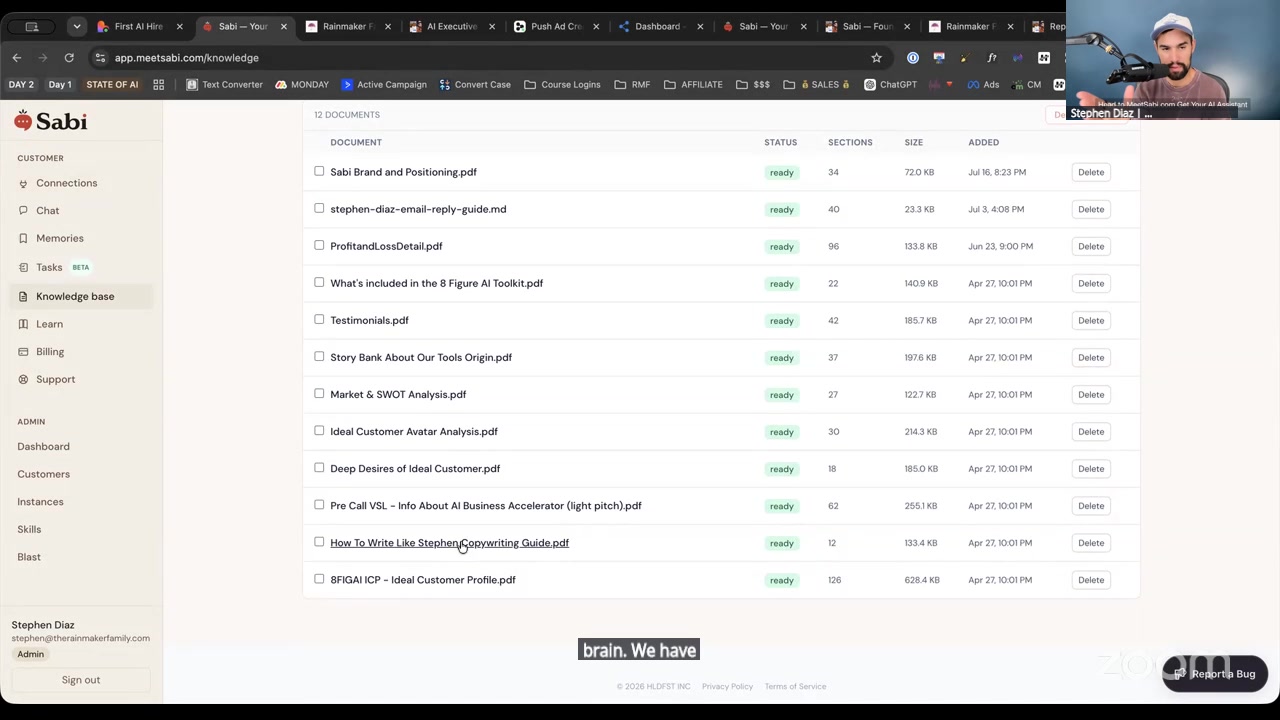Delete the ProfitandLossDetail.pdf document
Image resolution: width=1280 pixels, height=720 pixels.
1091,246
